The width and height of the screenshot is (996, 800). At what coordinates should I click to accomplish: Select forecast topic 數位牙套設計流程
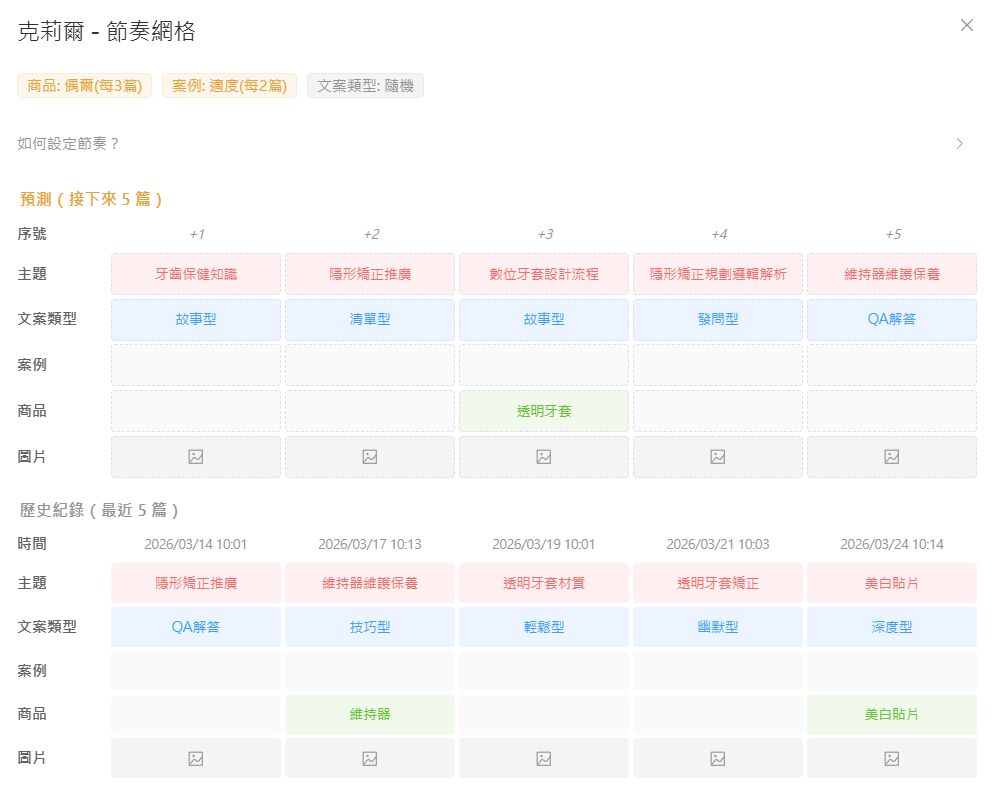tap(544, 274)
